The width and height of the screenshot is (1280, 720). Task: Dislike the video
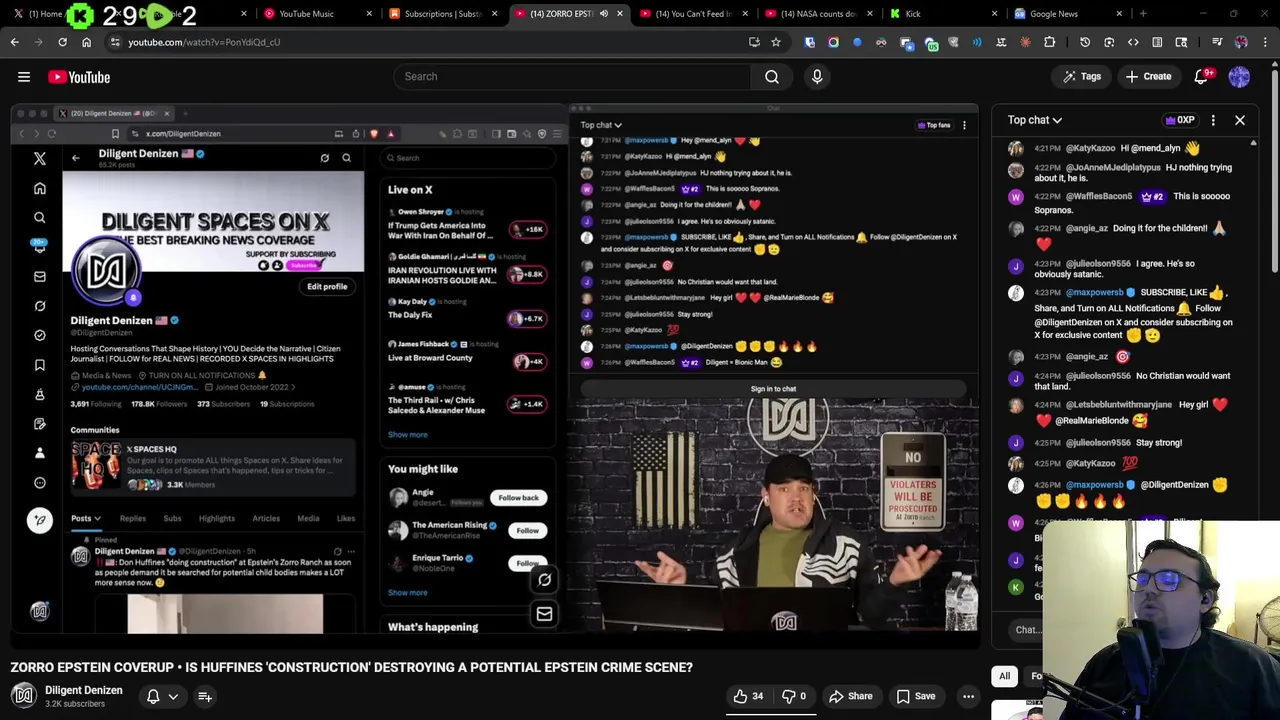coord(793,696)
